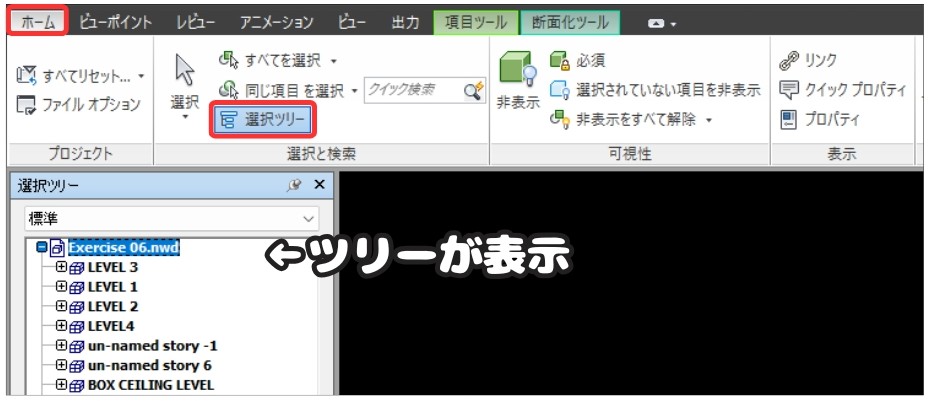
Task: Click the すべてを選択 icon
Action: tap(229, 60)
